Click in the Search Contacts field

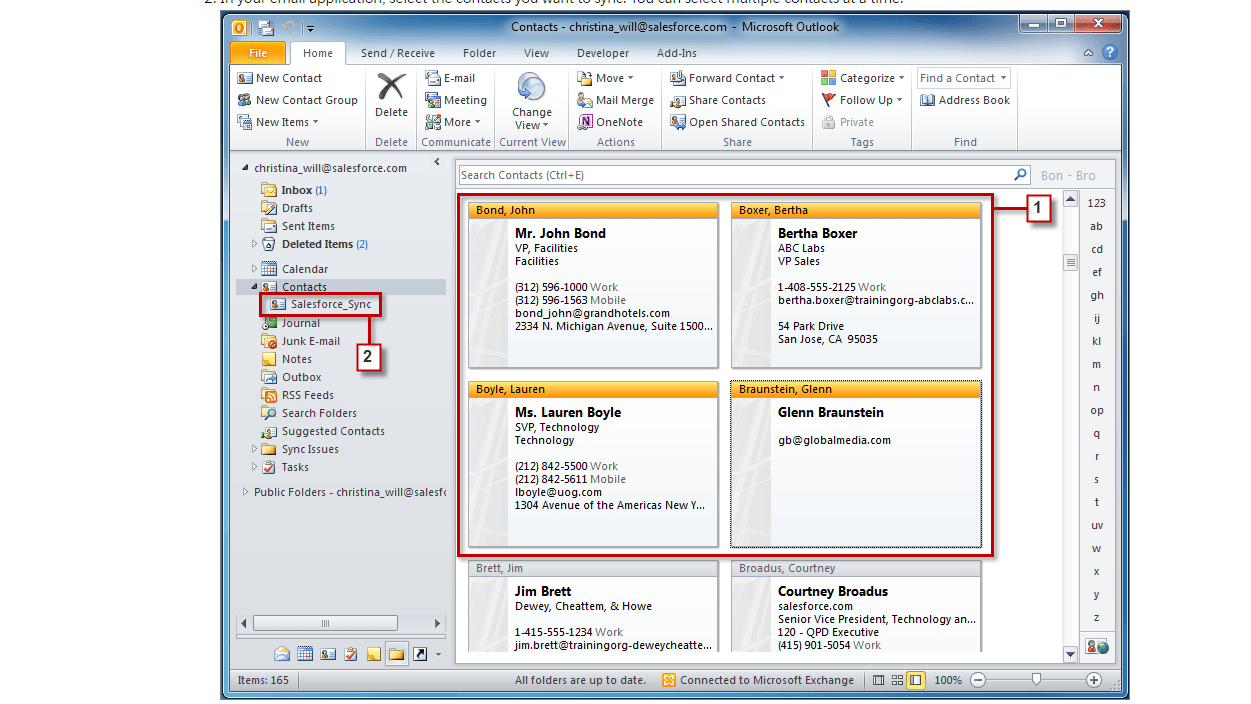point(735,175)
